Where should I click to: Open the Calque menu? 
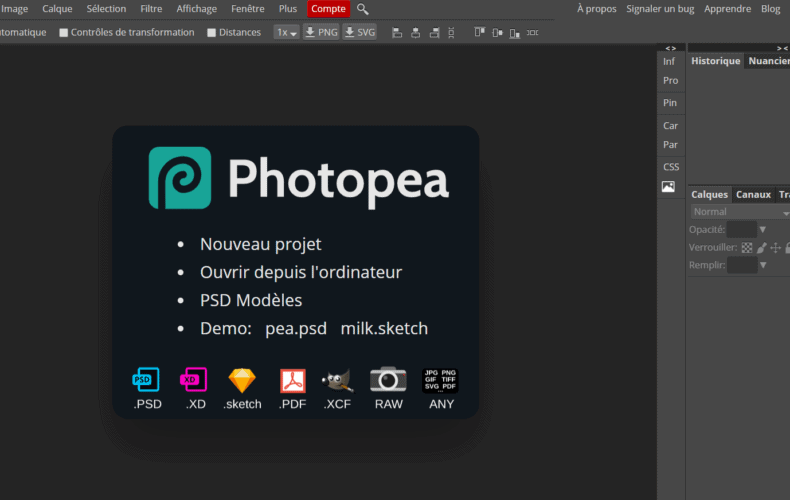pos(57,9)
